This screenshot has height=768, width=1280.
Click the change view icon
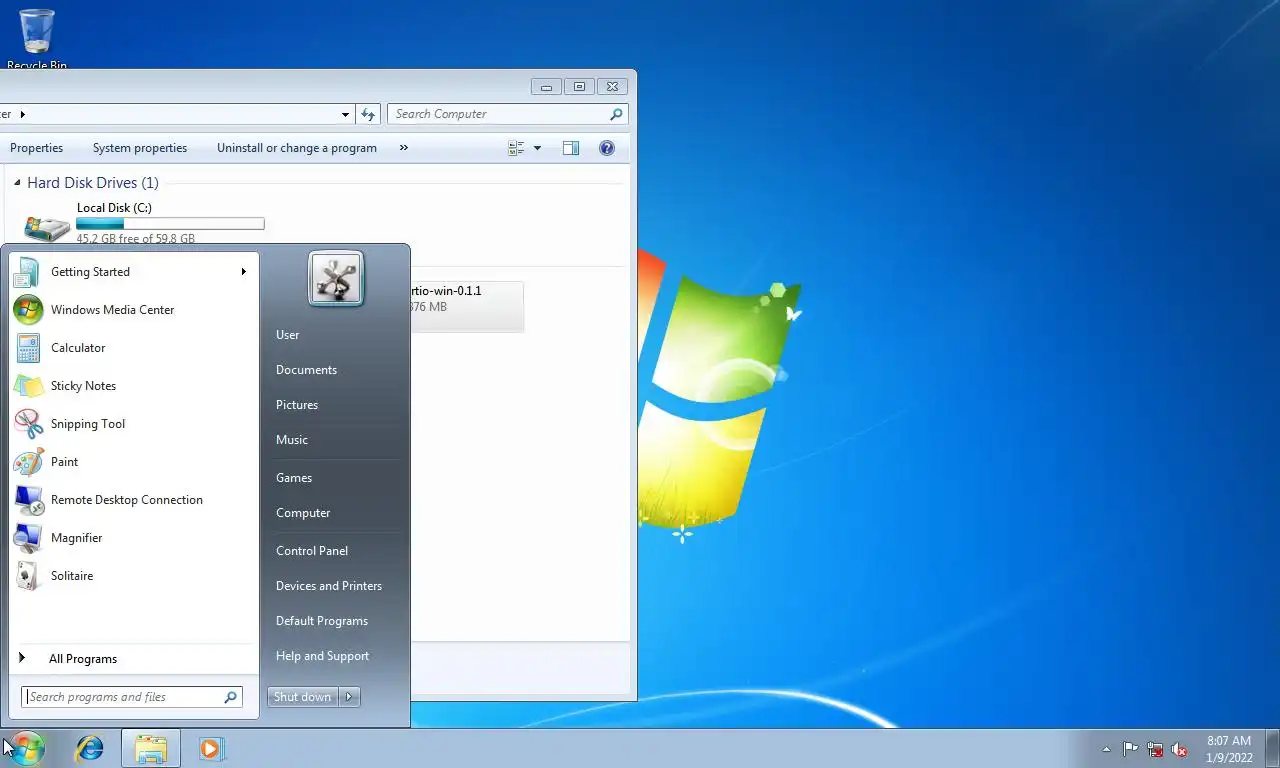tap(516, 148)
